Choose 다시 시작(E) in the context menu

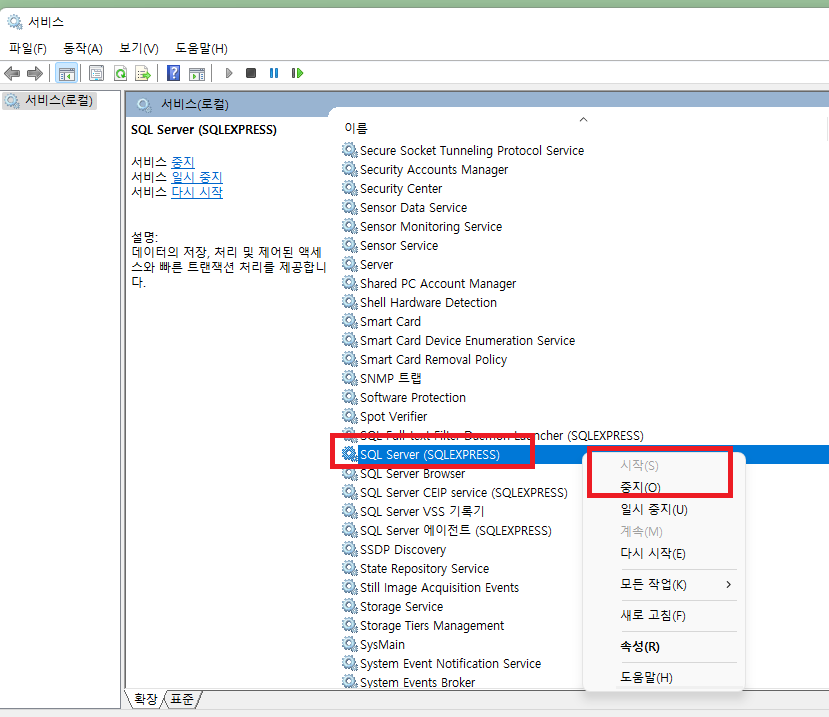pos(652,553)
